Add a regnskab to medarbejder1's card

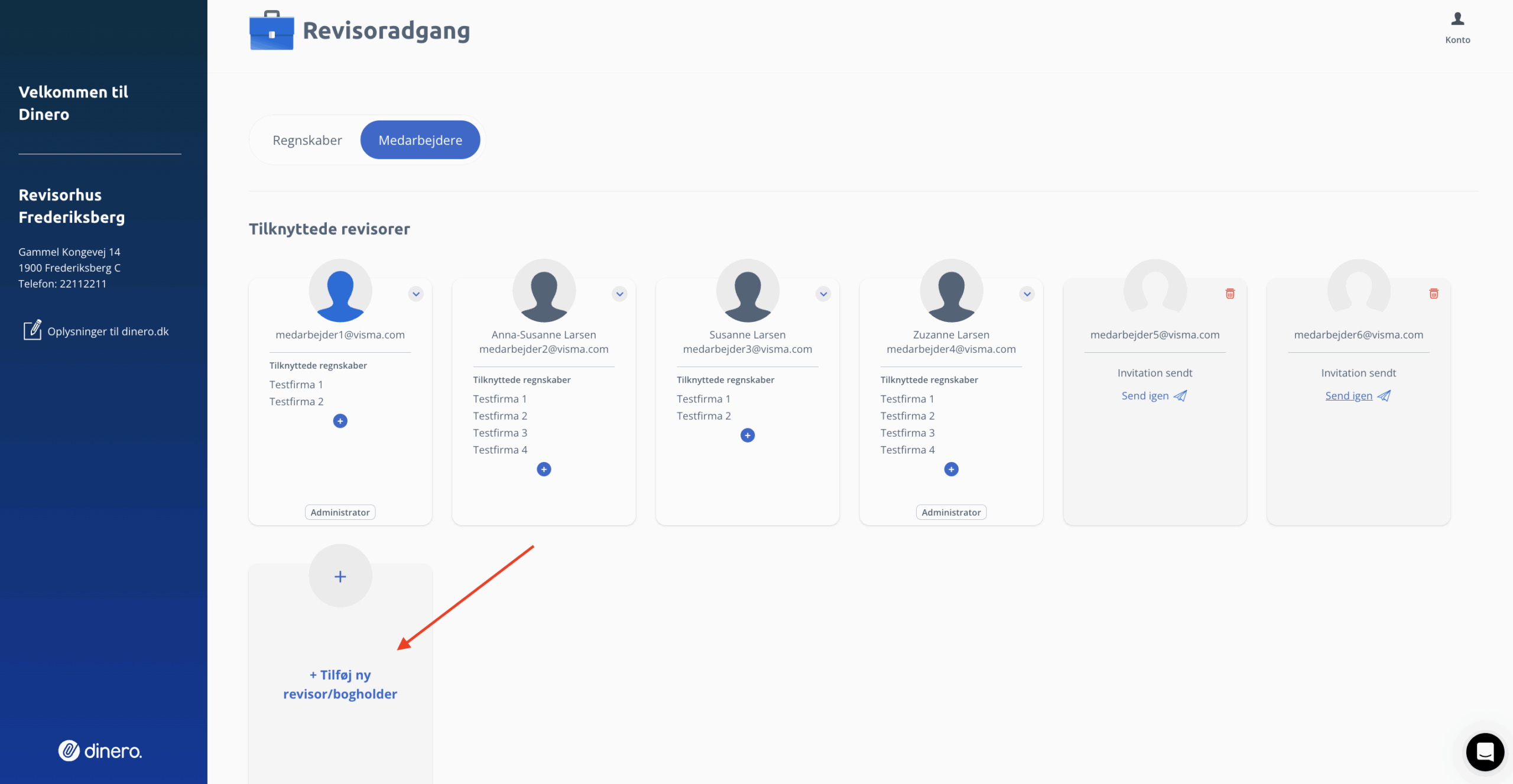tap(340, 421)
